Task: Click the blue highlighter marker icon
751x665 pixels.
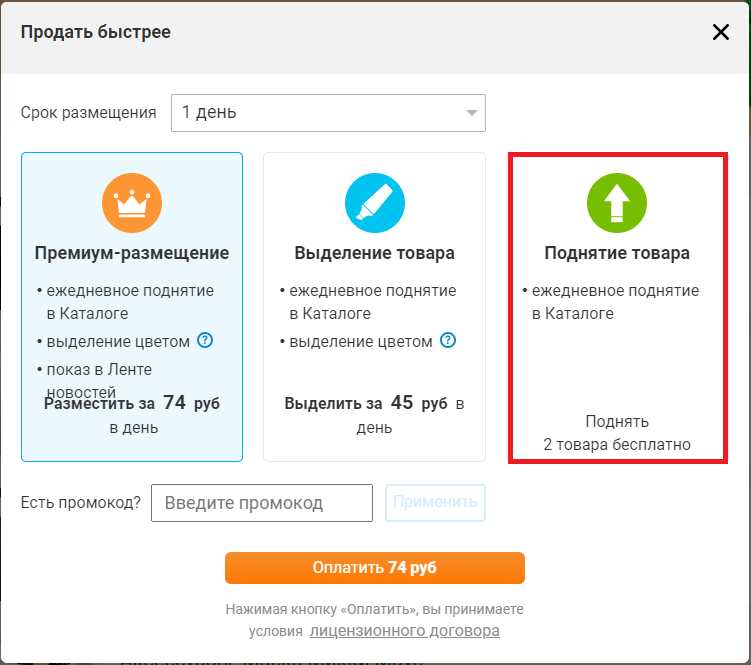Action: tap(375, 203)
